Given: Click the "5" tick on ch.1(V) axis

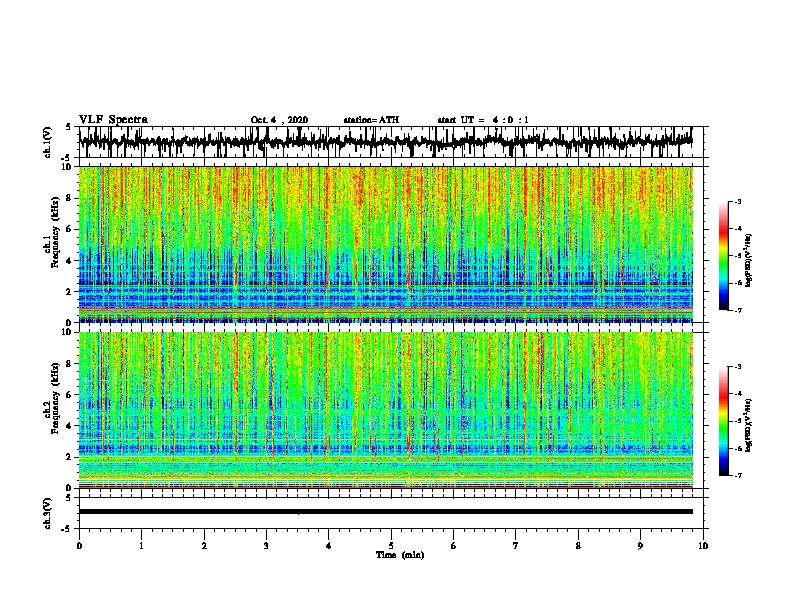Looking at the screenshot, I should [x=70, y=127].
